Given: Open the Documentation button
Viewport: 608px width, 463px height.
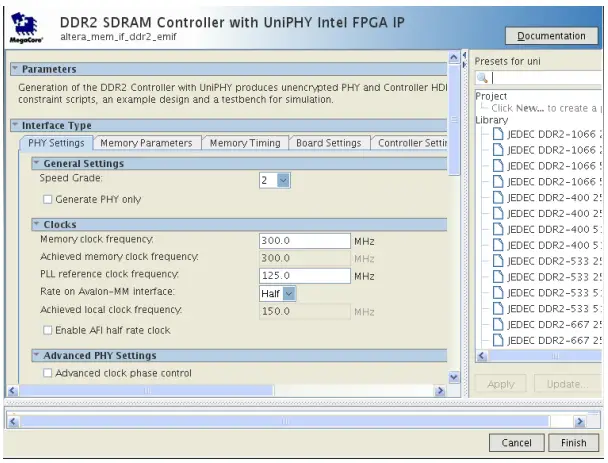Looking at the screenshot, I should point(551,36).
